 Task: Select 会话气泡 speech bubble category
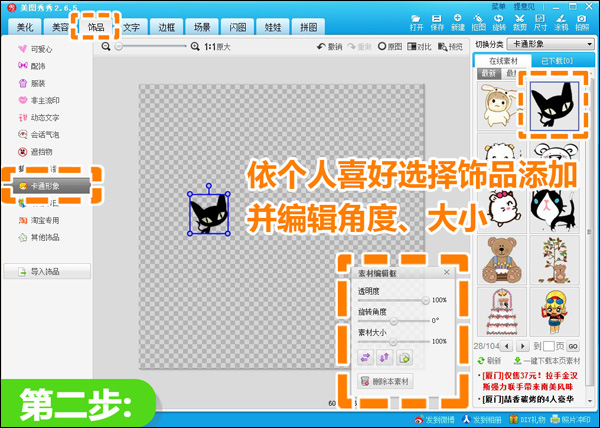click(x=39, y=135)
